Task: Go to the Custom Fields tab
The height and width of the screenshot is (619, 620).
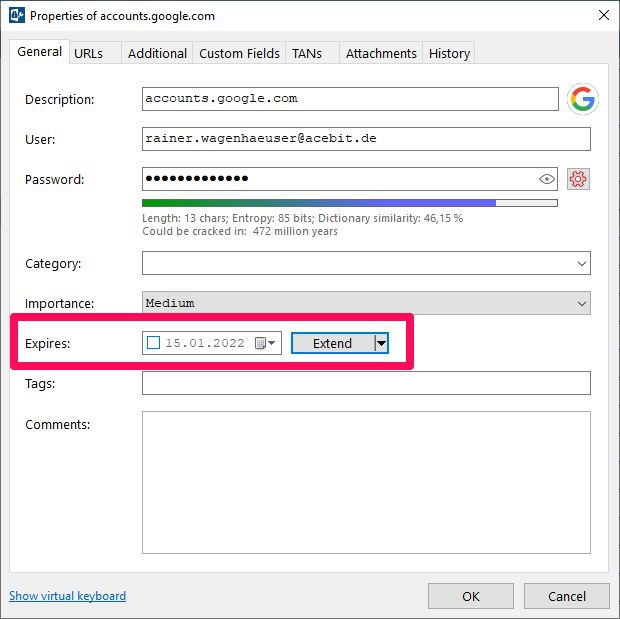Action: pyautogui.click(x=239, y=53)
